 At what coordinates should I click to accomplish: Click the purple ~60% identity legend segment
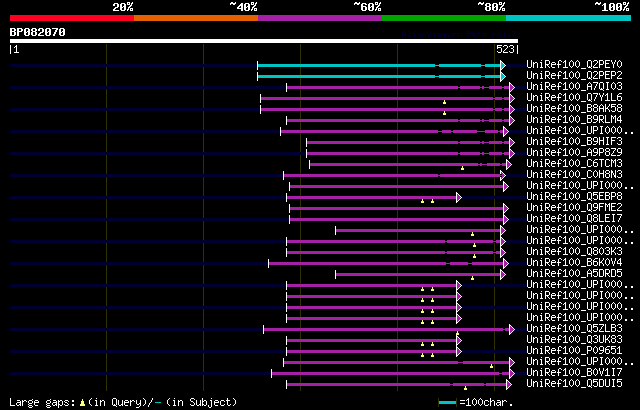pos(320,18)
